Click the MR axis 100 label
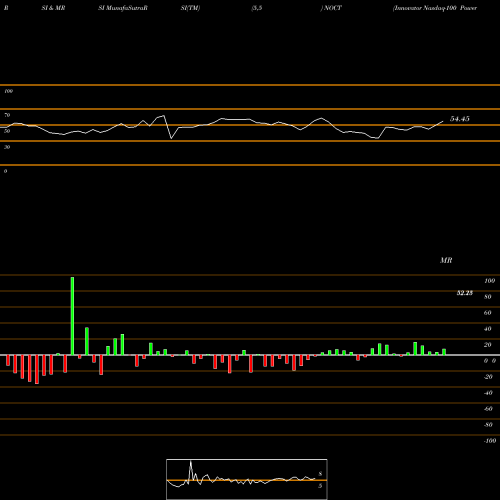Image resolution: width=500 pixels, height=500 pixels. pyautogui.click(x=490, y=281)
